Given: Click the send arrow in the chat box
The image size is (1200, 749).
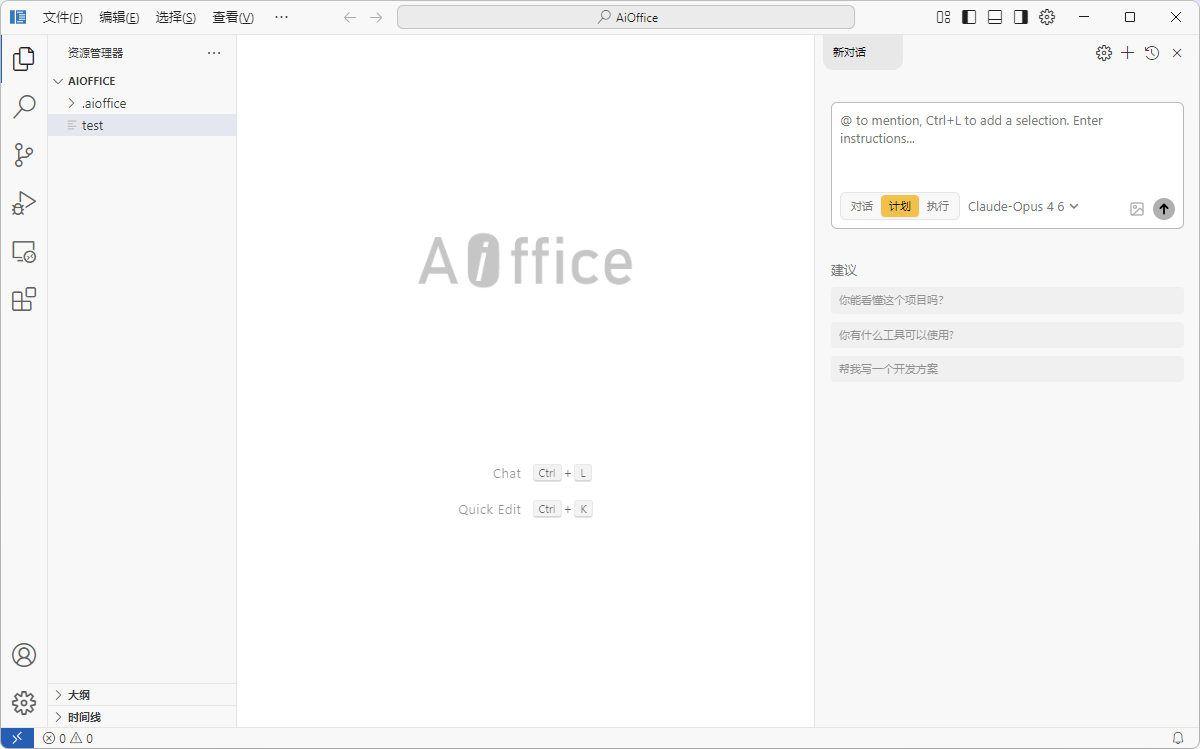Looking at the screenshot, I should [x=1163, y=209].
